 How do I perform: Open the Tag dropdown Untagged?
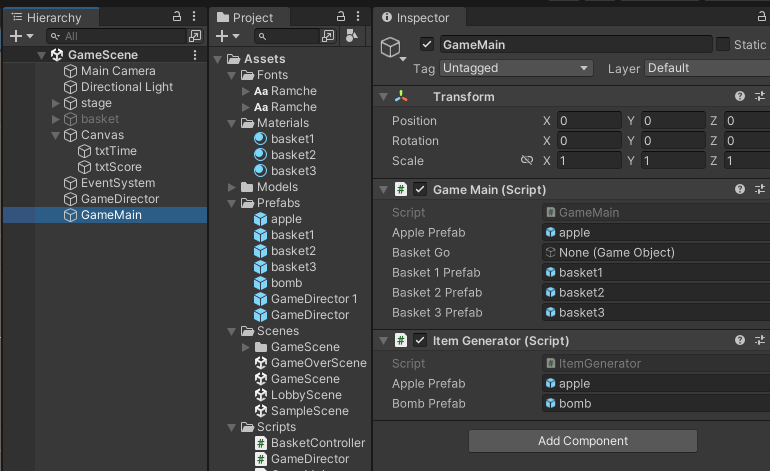(x=516, y=68)
